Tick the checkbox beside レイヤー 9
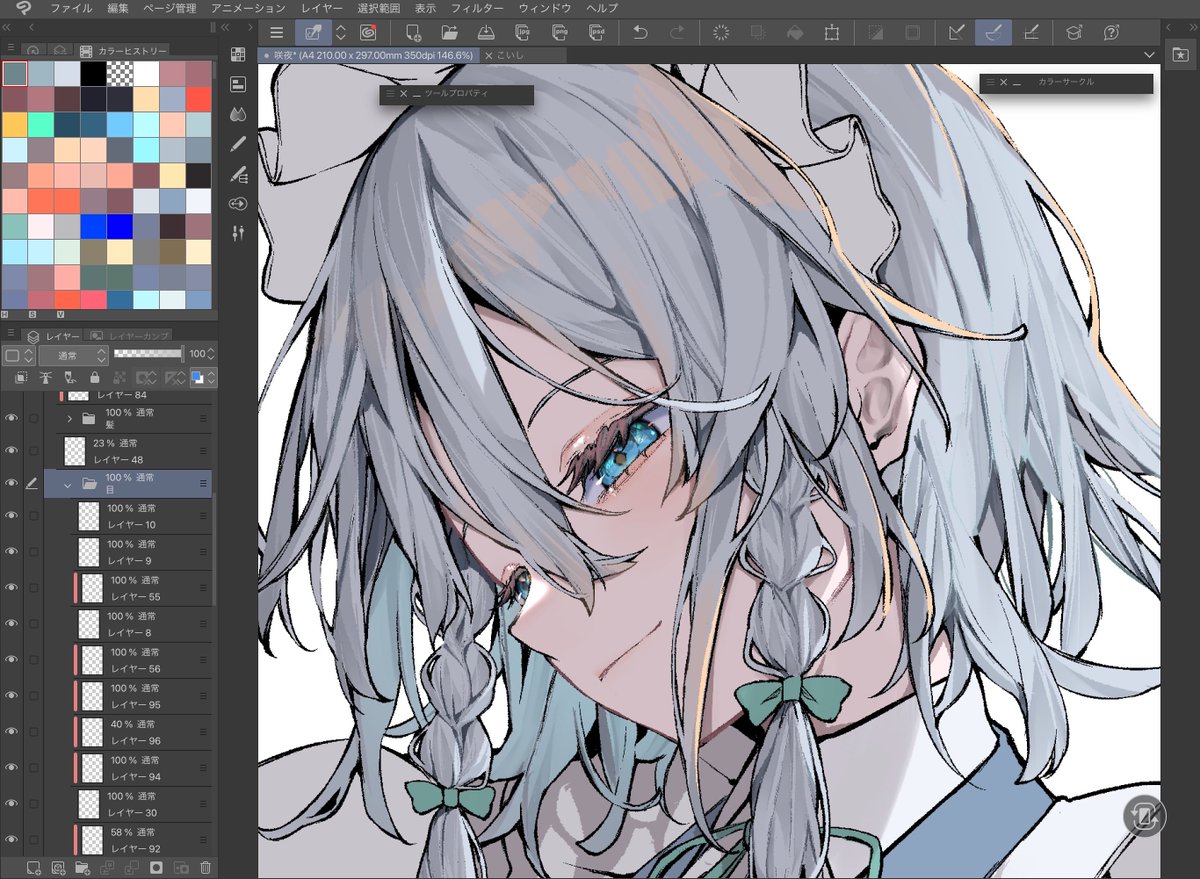Viewport: 1200px width, 879px height. (34, 551)
